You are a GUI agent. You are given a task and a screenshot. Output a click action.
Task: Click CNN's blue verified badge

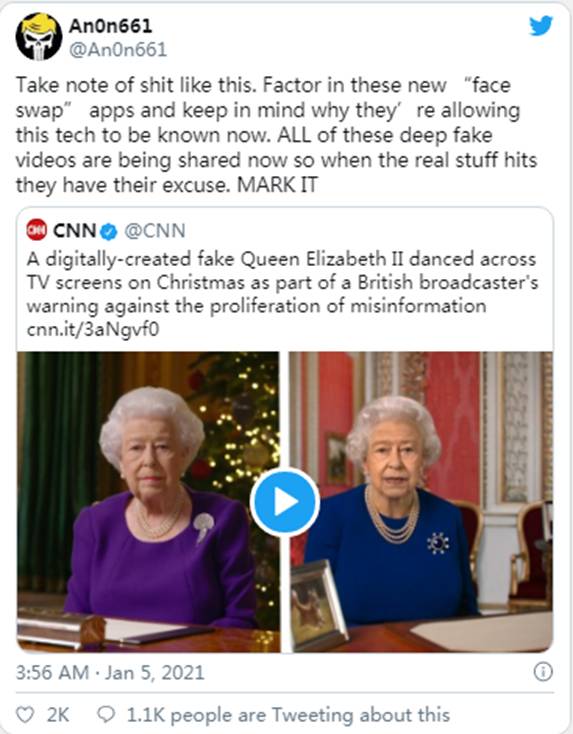point(109,231)
